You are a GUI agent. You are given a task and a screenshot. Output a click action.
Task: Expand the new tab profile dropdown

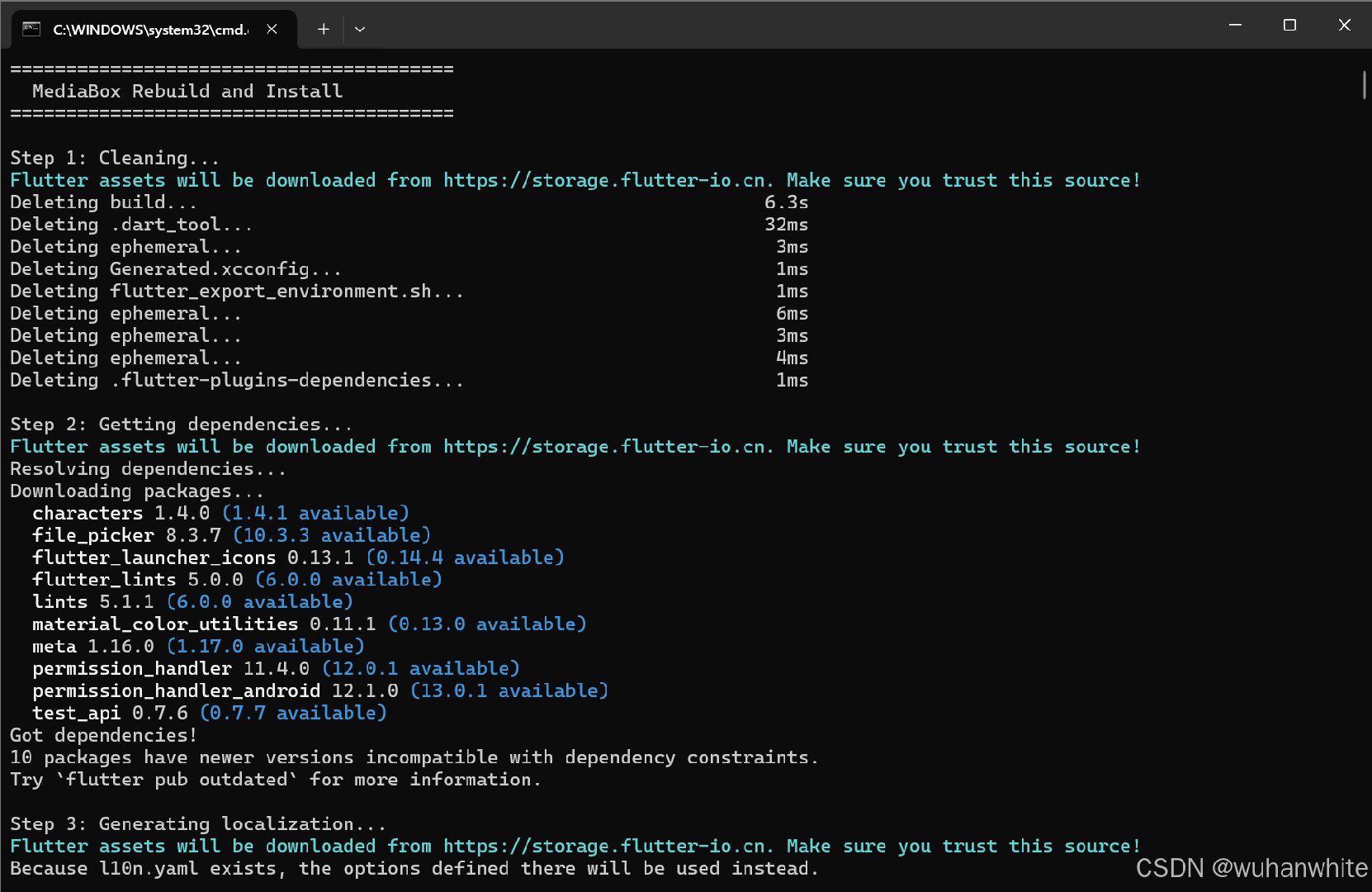point(360,30)
